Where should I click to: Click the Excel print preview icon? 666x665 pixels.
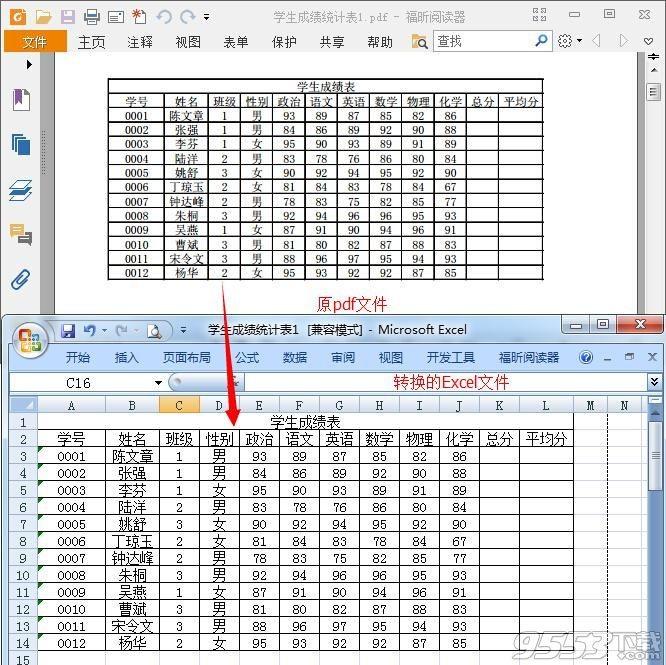[154, 331]
